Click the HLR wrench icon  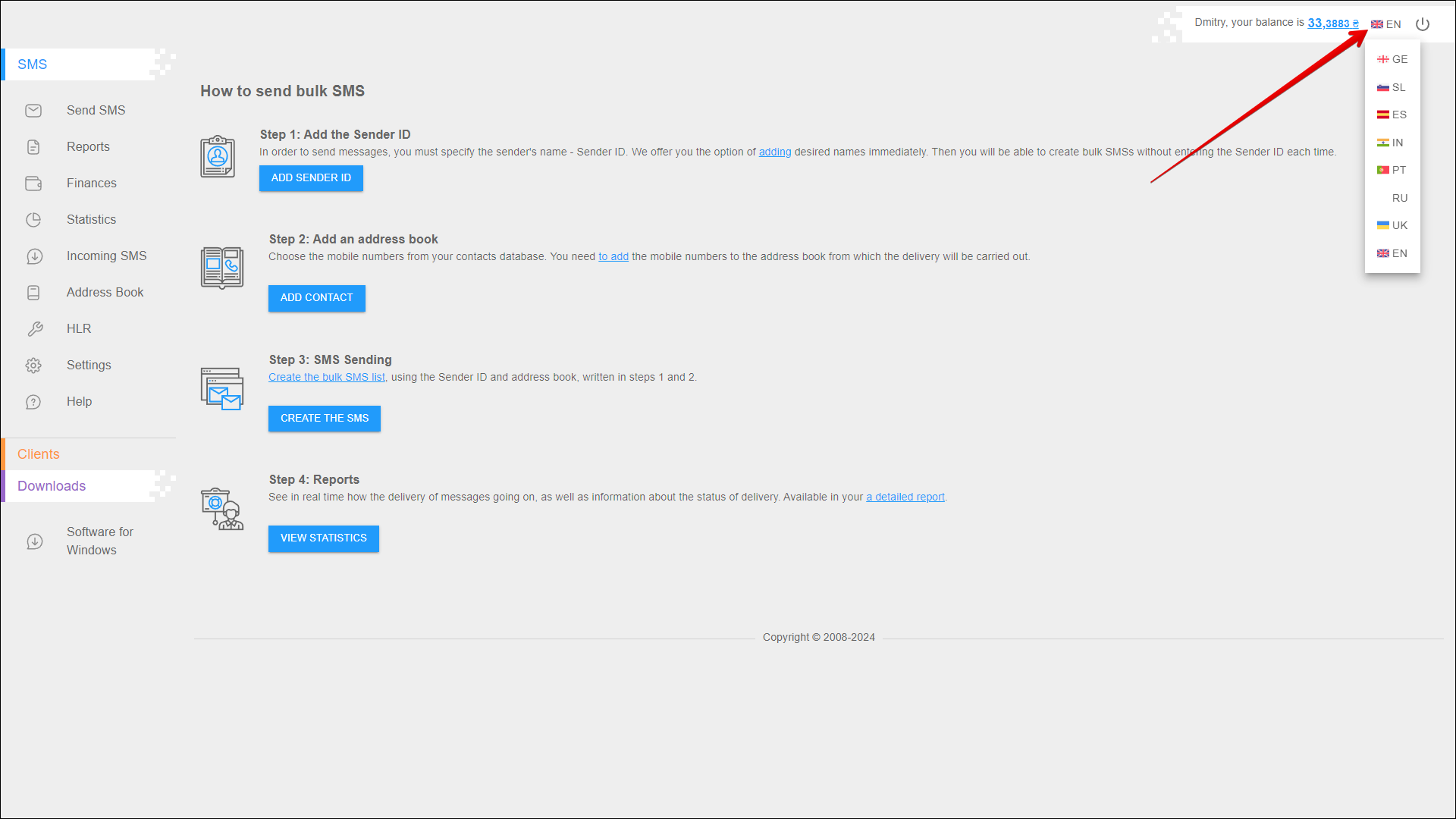(x=35, y=329)
